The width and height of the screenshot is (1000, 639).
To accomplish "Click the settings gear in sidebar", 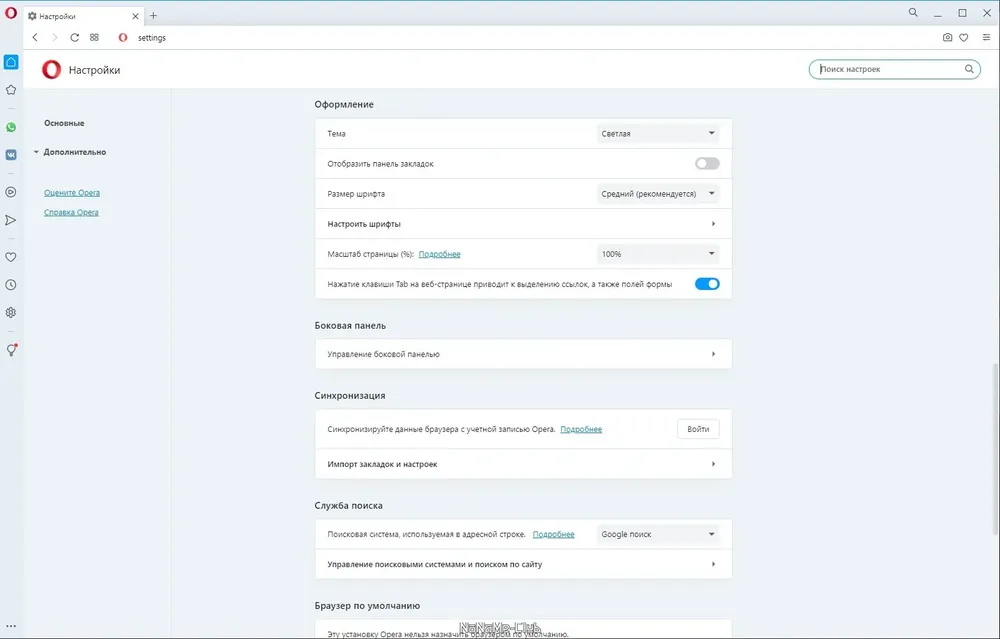I will pyautogui.click(x=11, y=312).
